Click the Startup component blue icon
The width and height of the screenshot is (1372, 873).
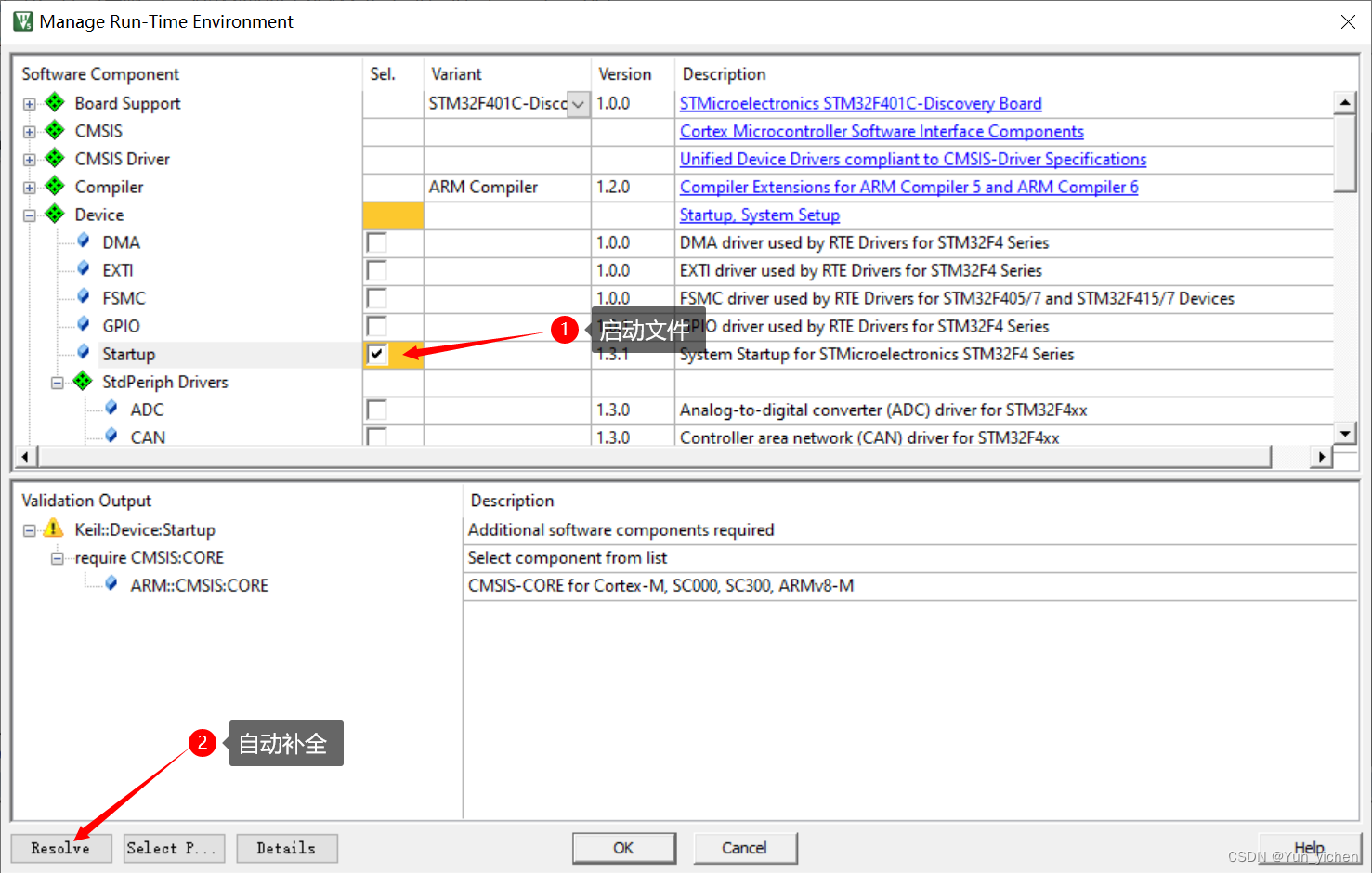[x=84, y=353]
